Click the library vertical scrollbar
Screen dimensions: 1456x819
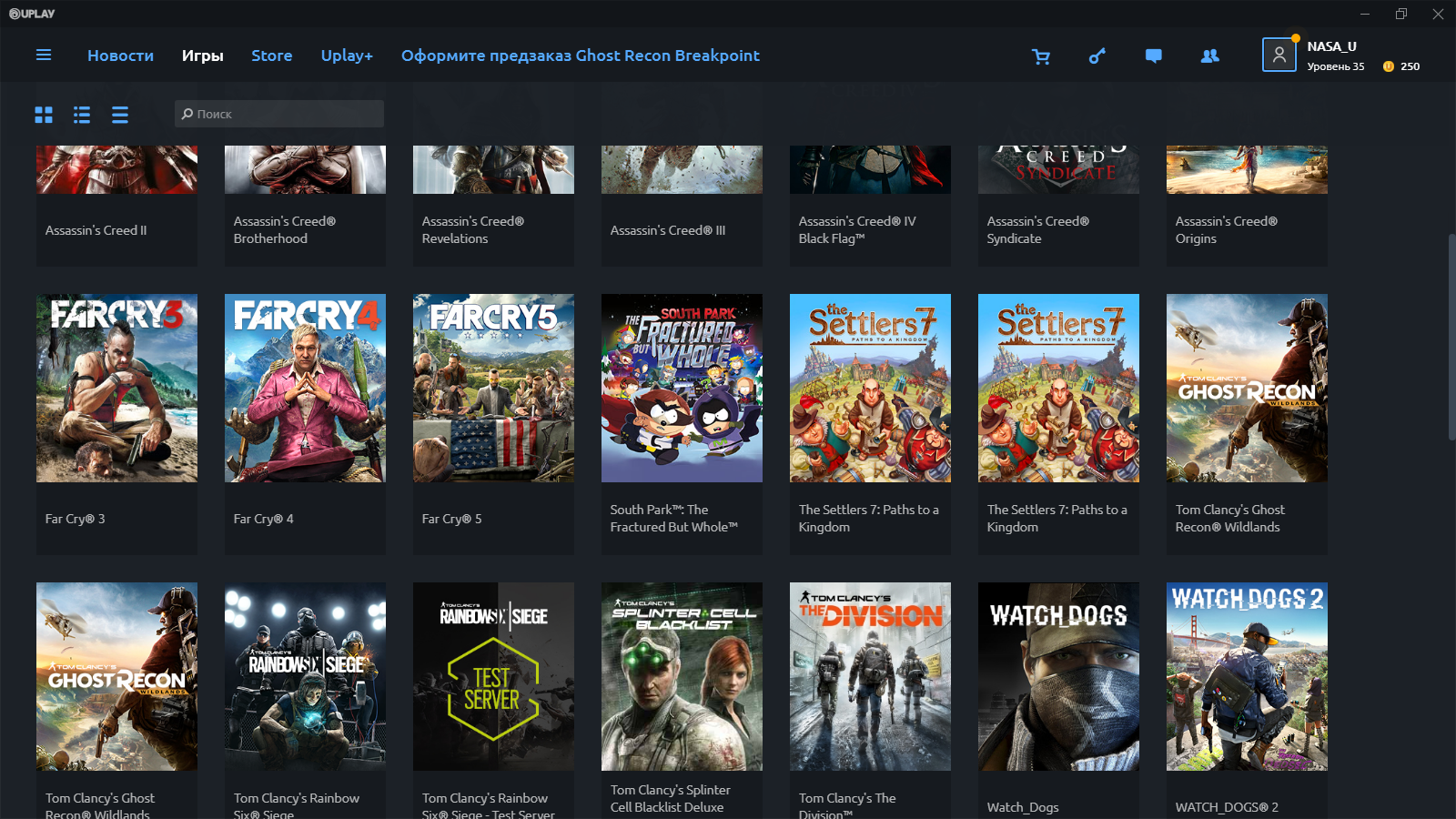pos(1451,337)
